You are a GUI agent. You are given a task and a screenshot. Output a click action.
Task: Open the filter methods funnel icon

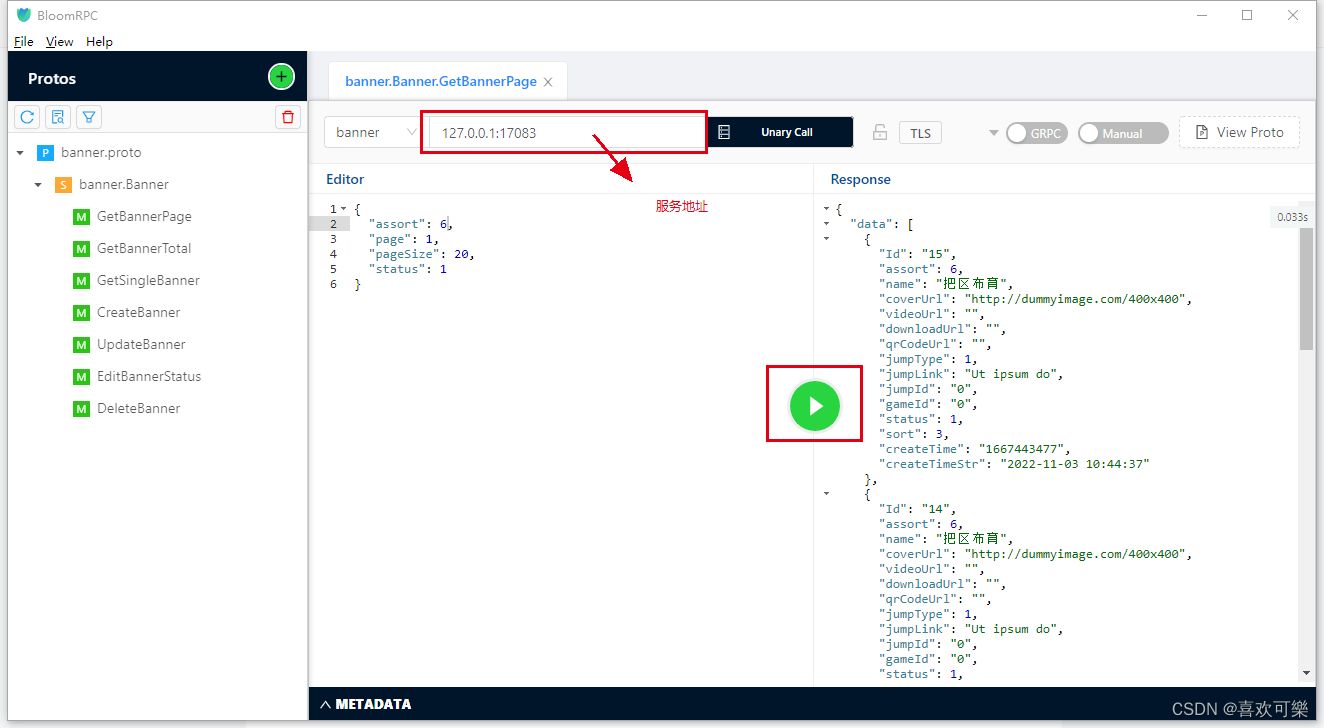[89, 117]
